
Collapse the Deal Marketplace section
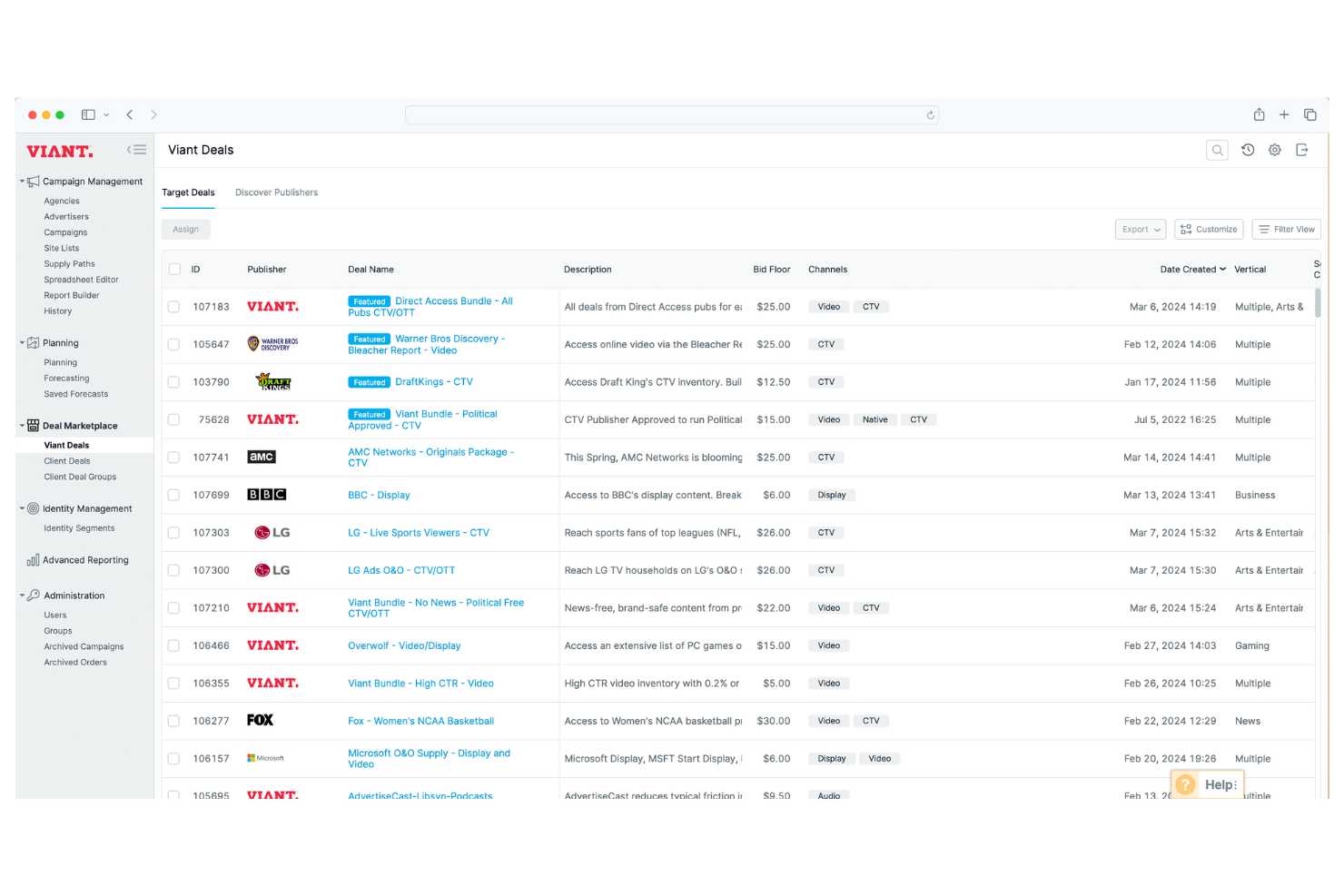pos(22,425)
